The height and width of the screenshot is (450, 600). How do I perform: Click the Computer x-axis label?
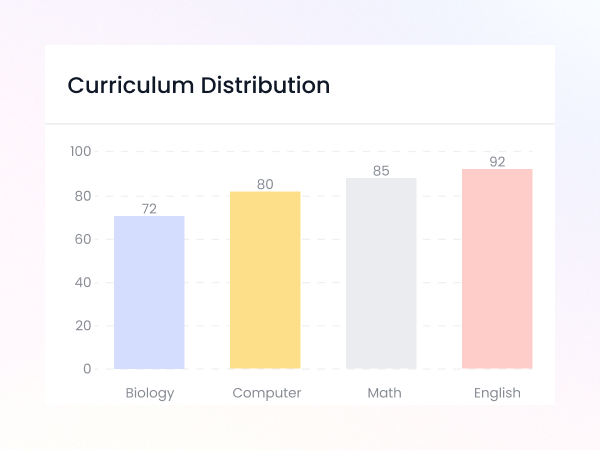[x=267, y=393]
